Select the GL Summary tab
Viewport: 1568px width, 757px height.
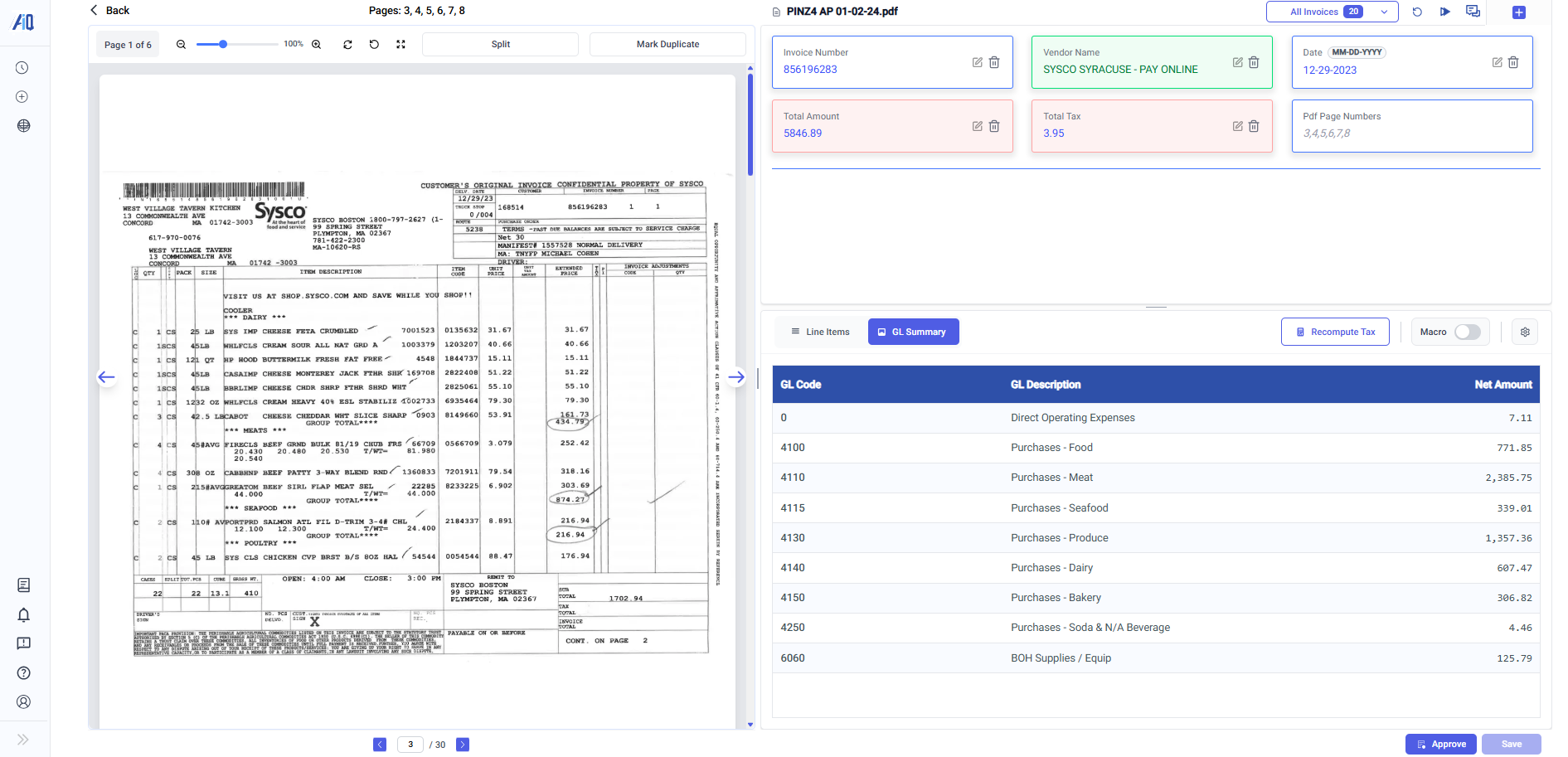[x=913, y=332]
